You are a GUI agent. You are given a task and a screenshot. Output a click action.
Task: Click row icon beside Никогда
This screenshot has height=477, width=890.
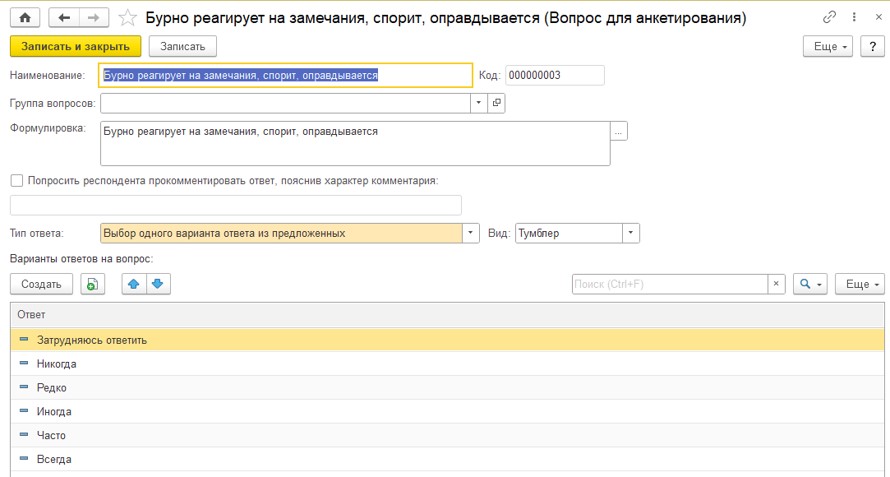(24, 363)
